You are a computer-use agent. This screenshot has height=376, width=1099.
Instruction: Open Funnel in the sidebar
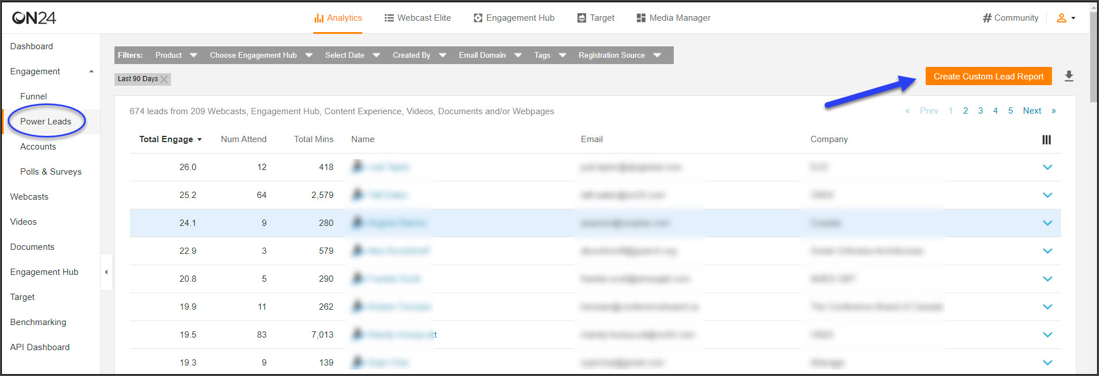point(34,96)
